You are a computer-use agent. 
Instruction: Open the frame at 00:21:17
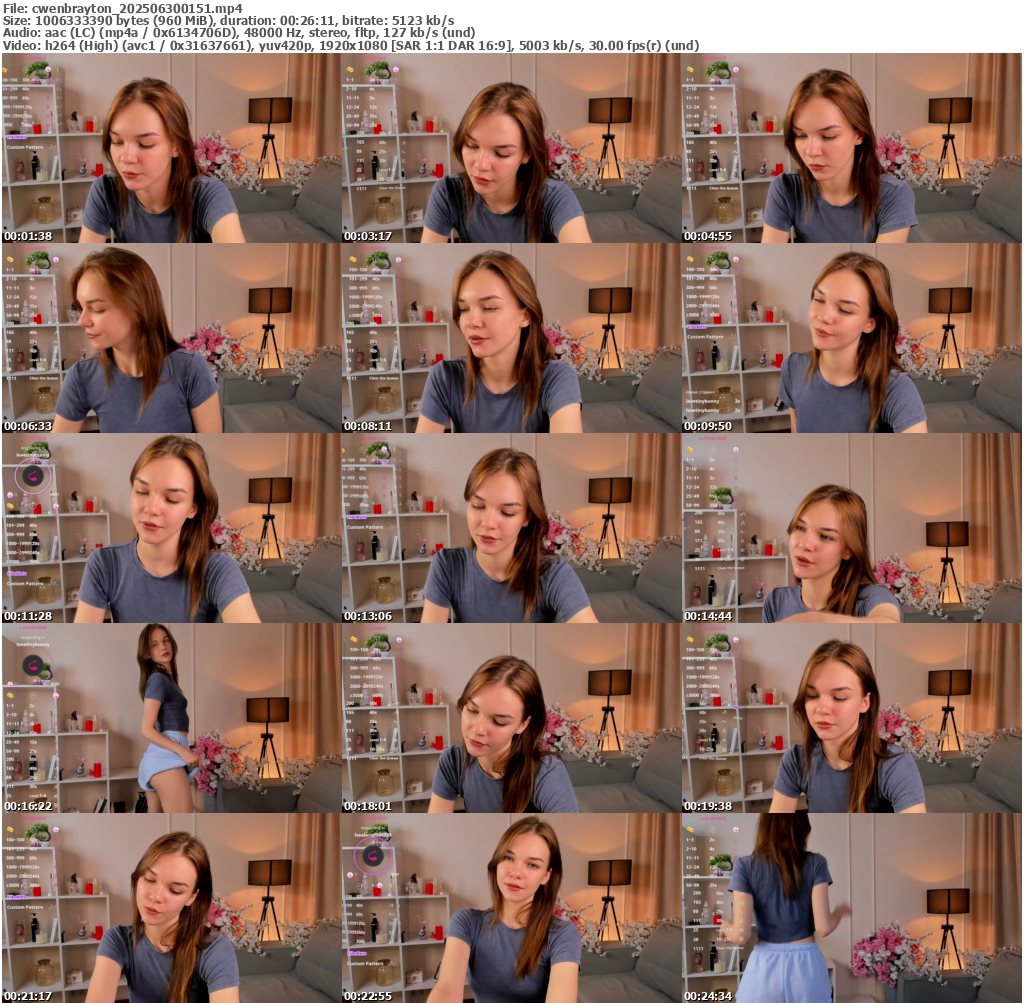[171, 908]
